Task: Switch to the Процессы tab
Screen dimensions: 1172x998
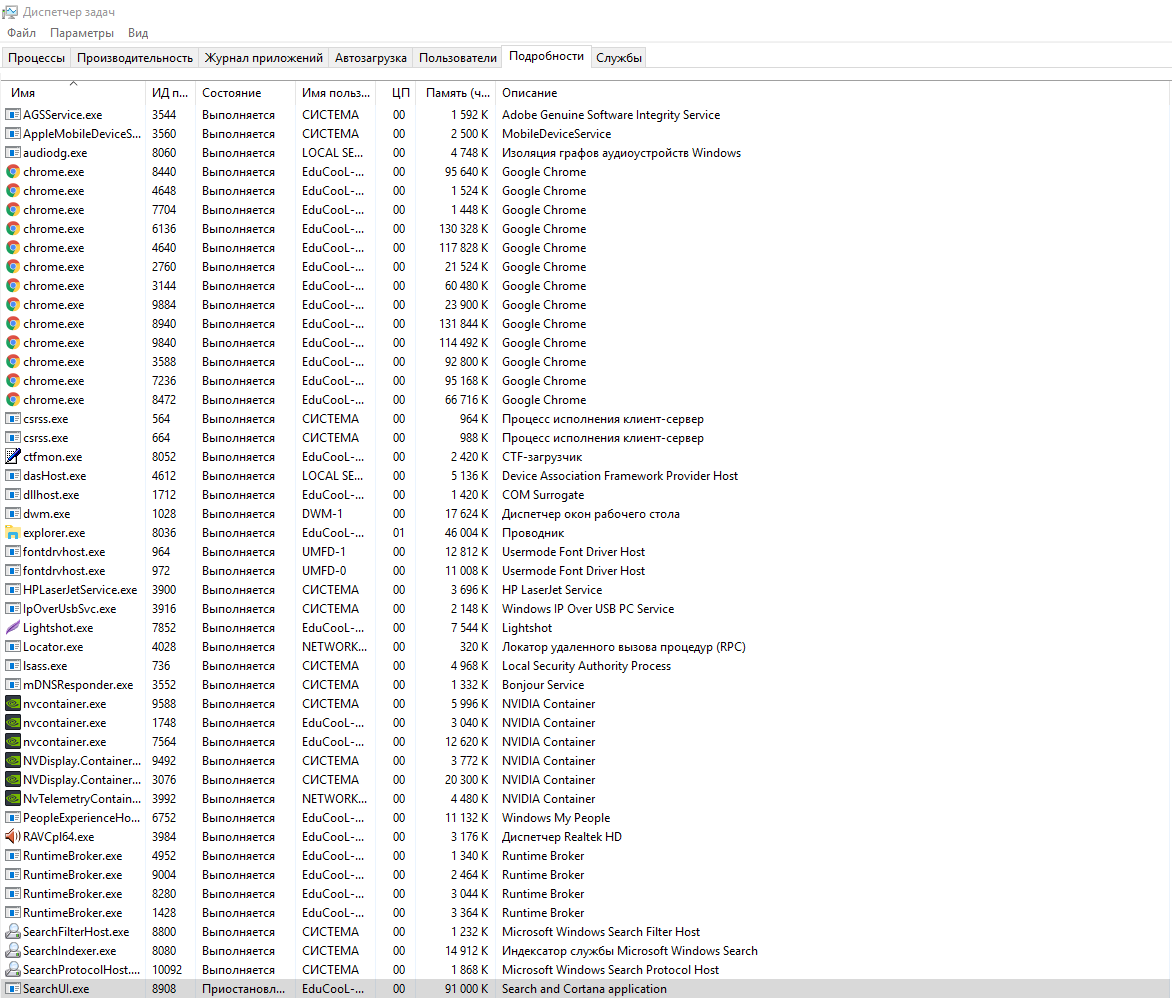Action: (x=37, y=58)
